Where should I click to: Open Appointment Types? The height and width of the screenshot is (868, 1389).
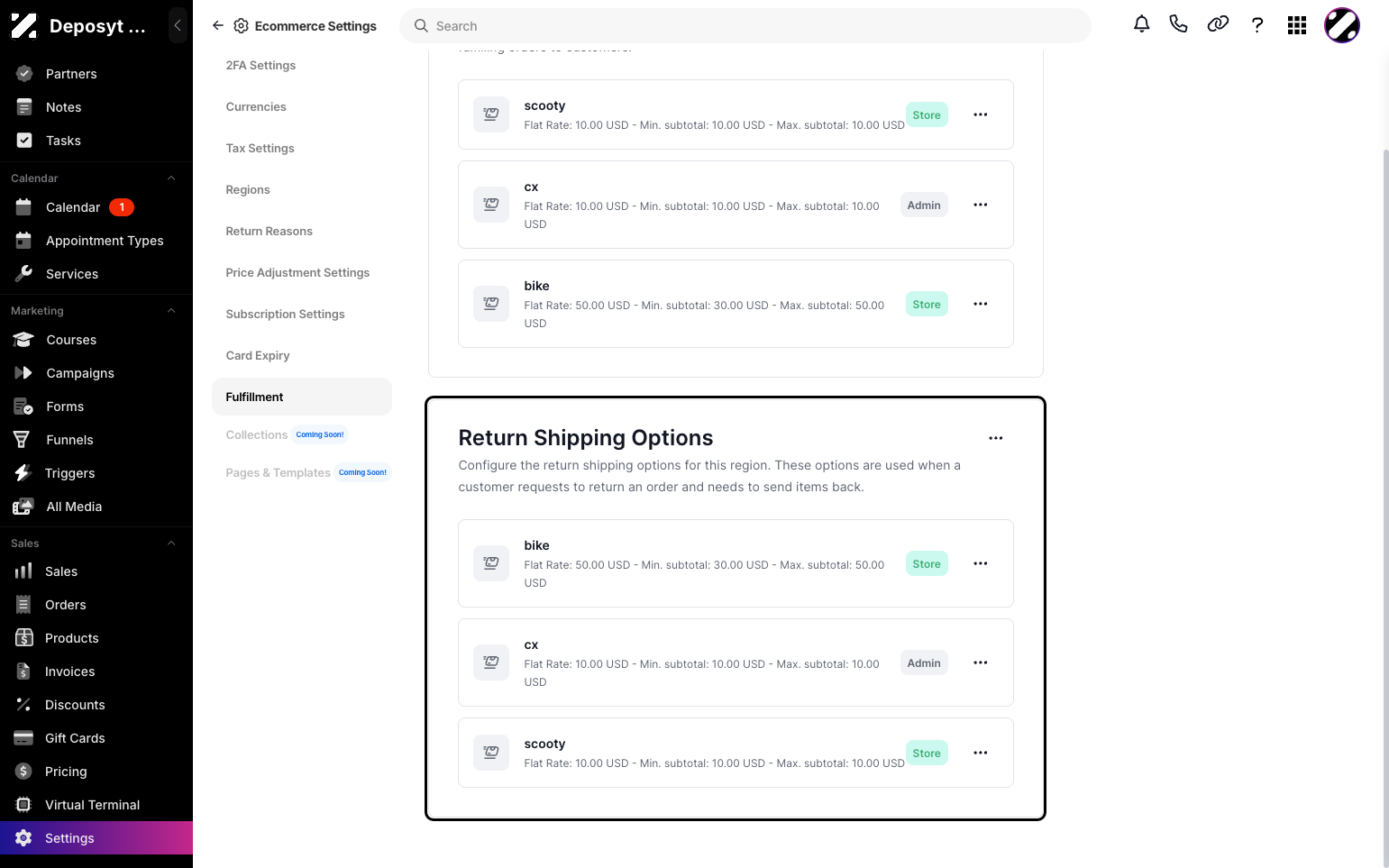point(96,241)
